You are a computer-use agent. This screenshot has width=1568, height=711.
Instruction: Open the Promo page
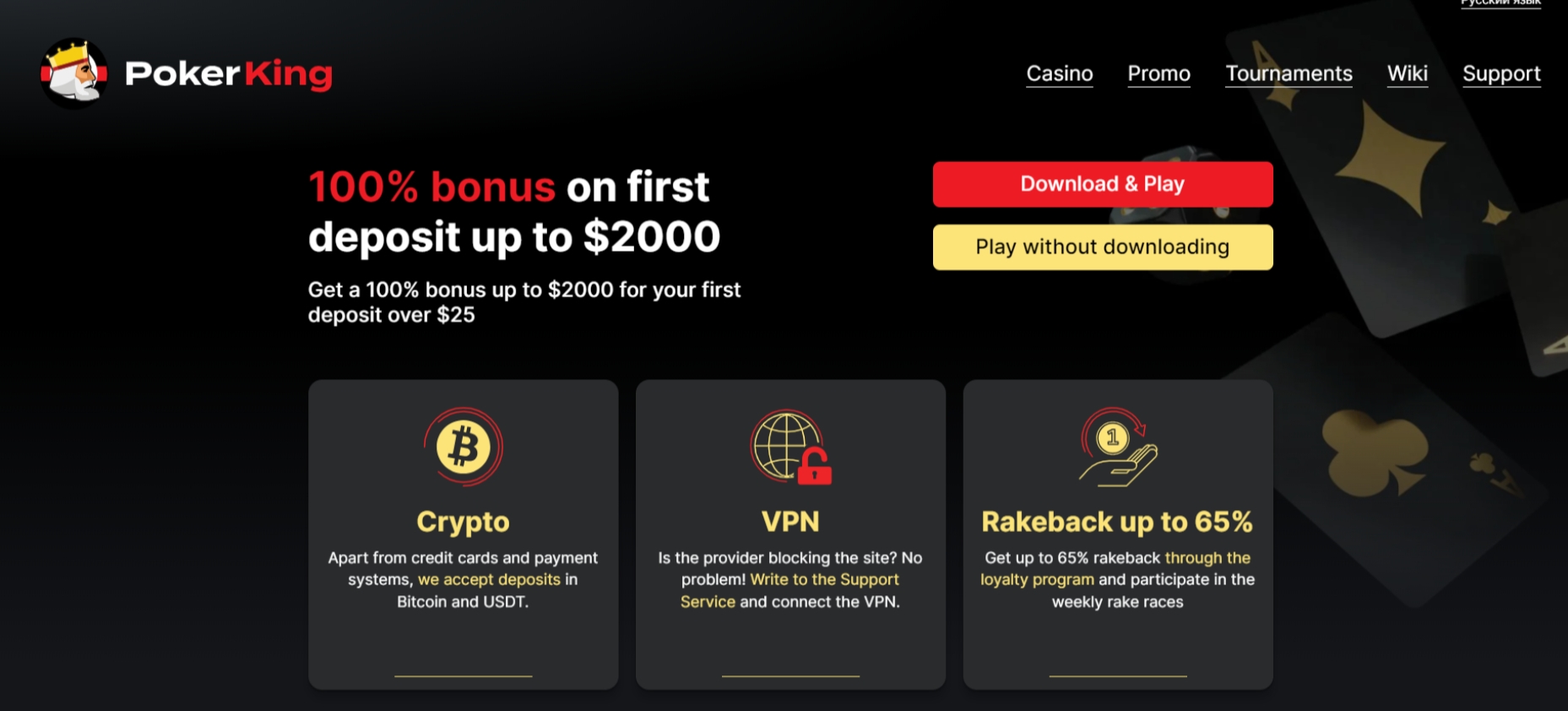[1158, 74]
